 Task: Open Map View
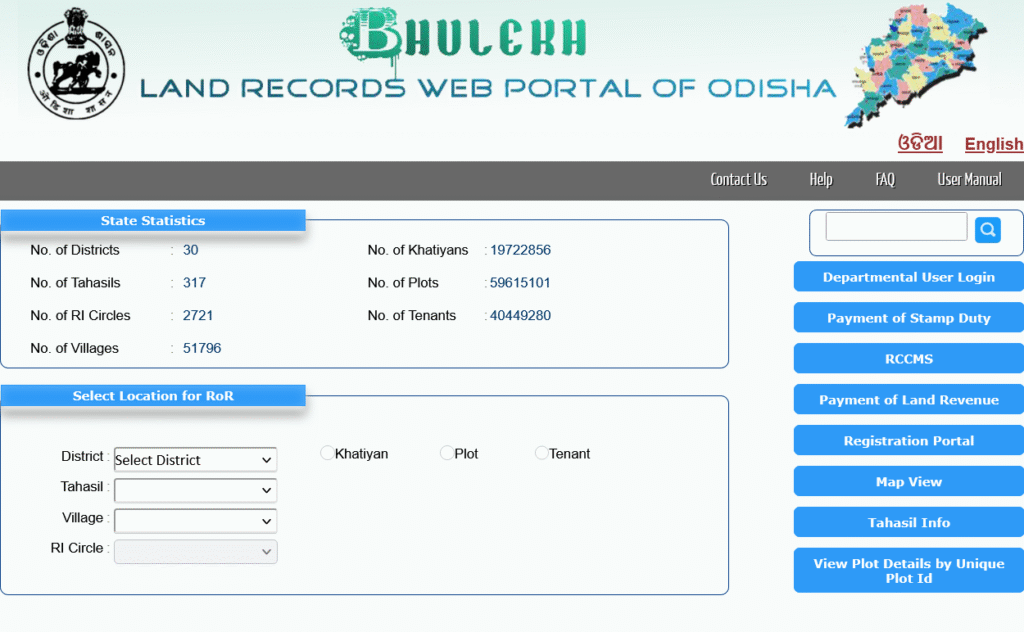point(908,482)
